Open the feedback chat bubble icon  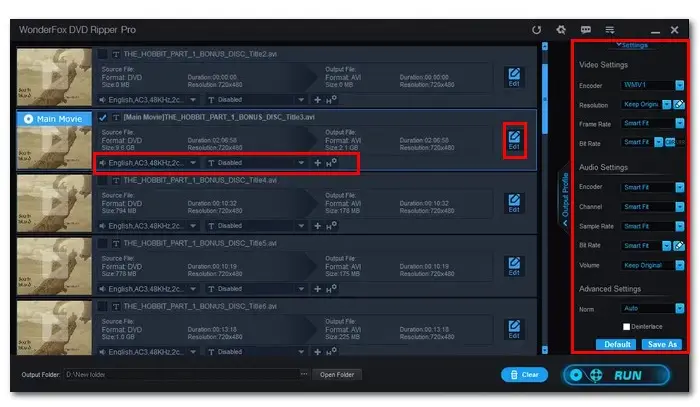pyautogui.click(x=586, y=30)
